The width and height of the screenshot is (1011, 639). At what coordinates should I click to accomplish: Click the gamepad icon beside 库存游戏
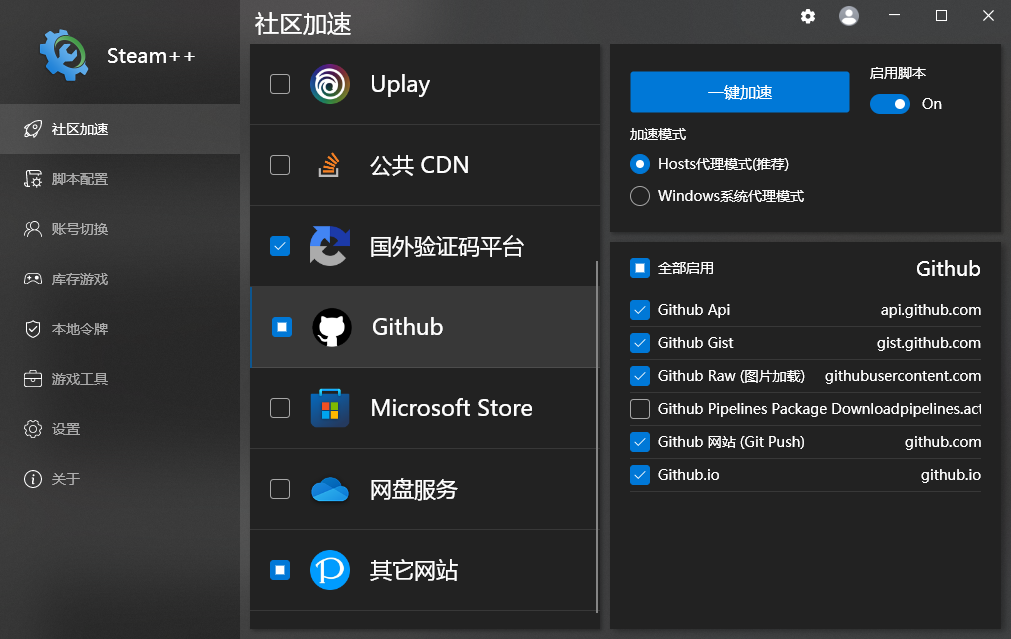33,279
